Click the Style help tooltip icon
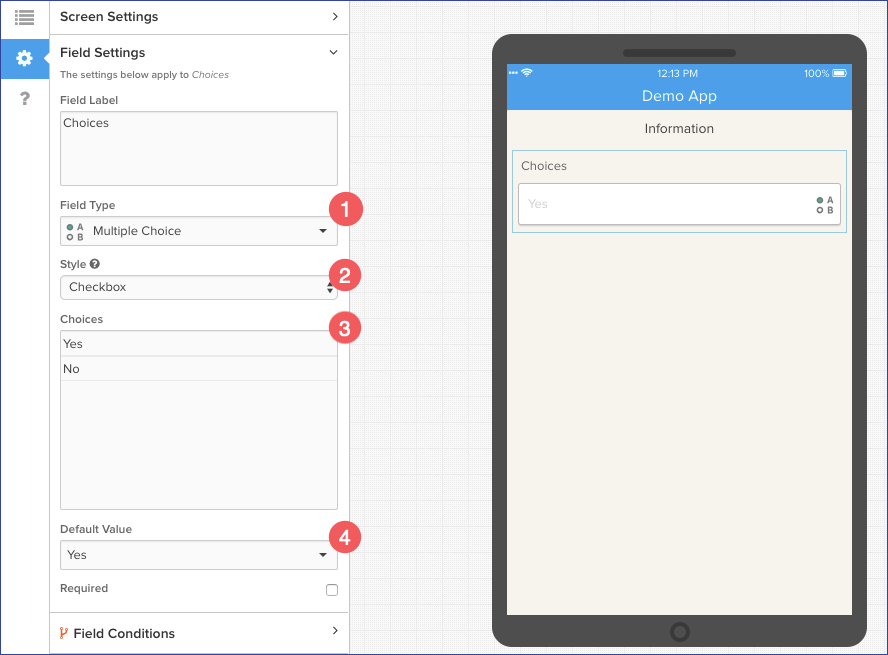The image size is (888, 655). coord(95,264)
